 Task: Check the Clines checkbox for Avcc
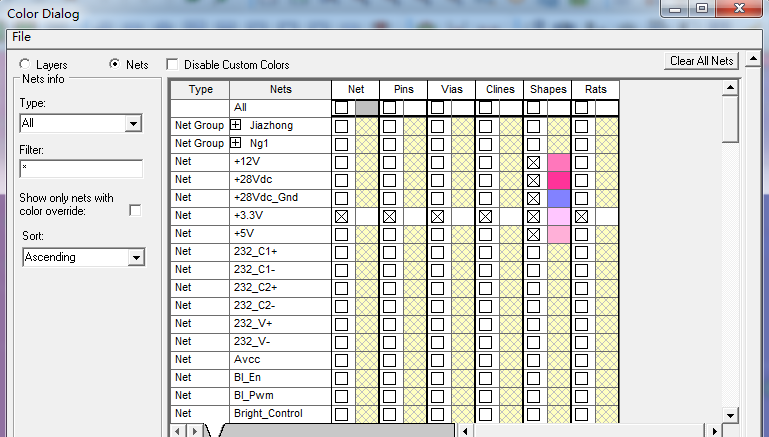pos(486,360)
